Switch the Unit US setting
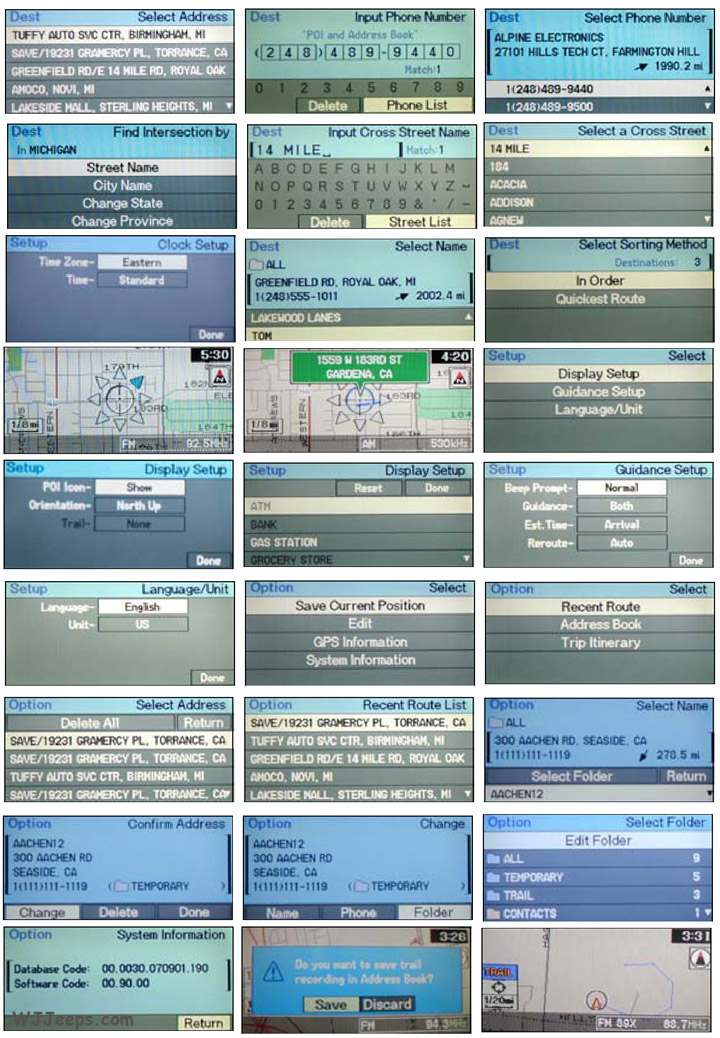 pyautogui.click(x=142, y=624)
